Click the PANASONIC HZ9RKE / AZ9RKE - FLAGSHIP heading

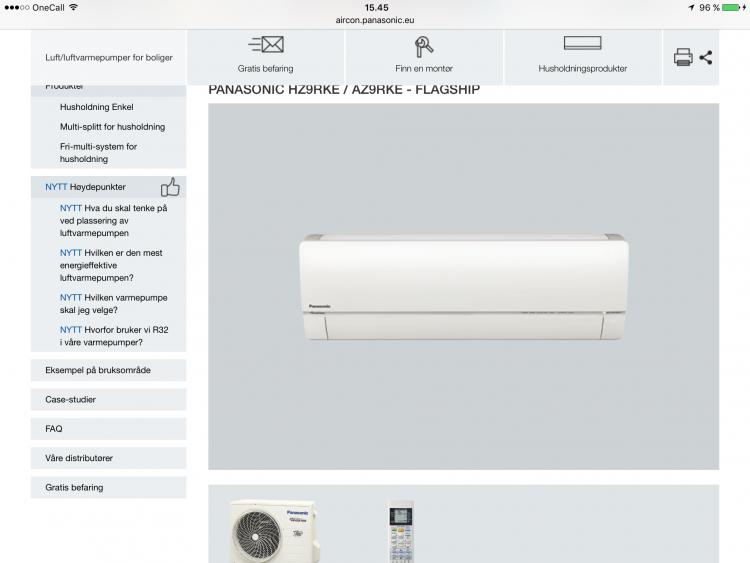344,89
